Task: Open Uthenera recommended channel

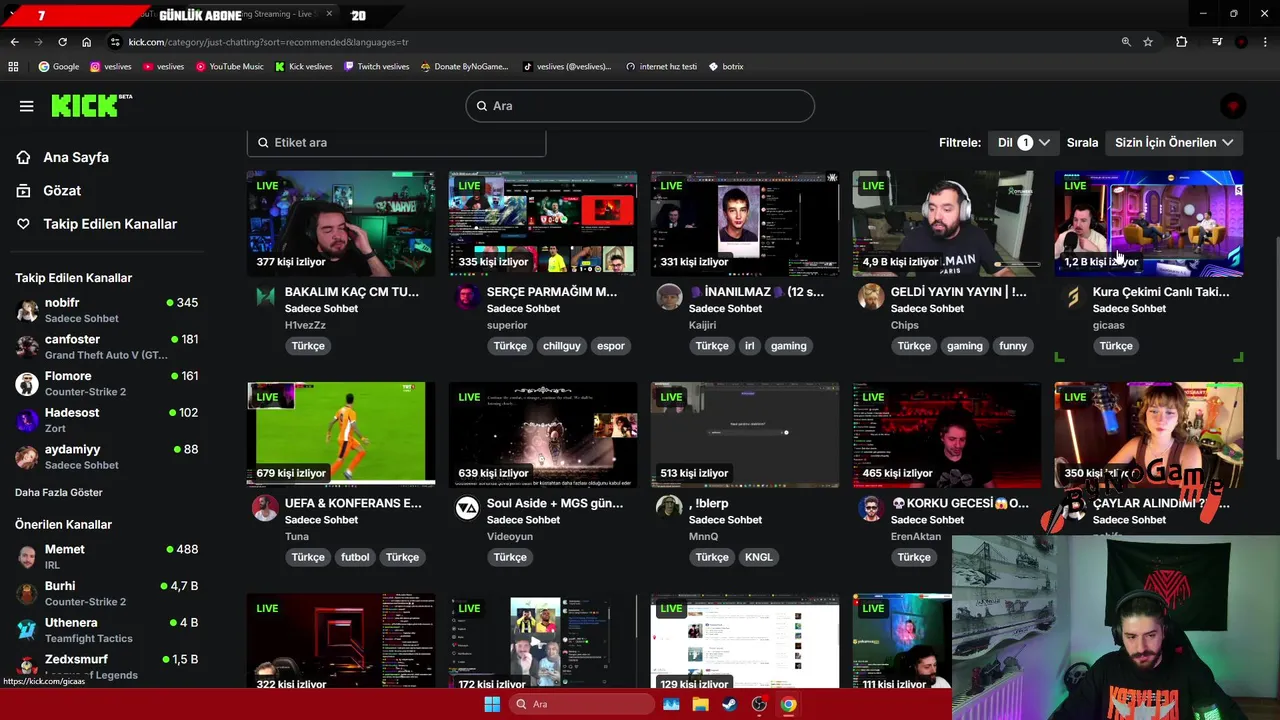Action: coord(108,629)
